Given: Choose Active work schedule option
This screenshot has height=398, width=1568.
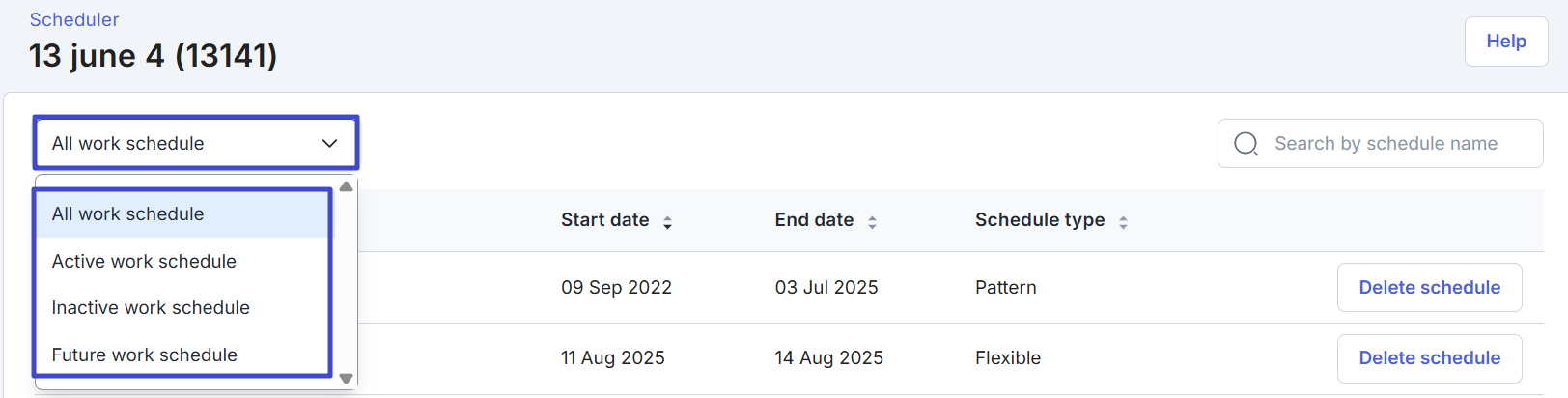Looking at the screenshot, I should click(144, 262).
